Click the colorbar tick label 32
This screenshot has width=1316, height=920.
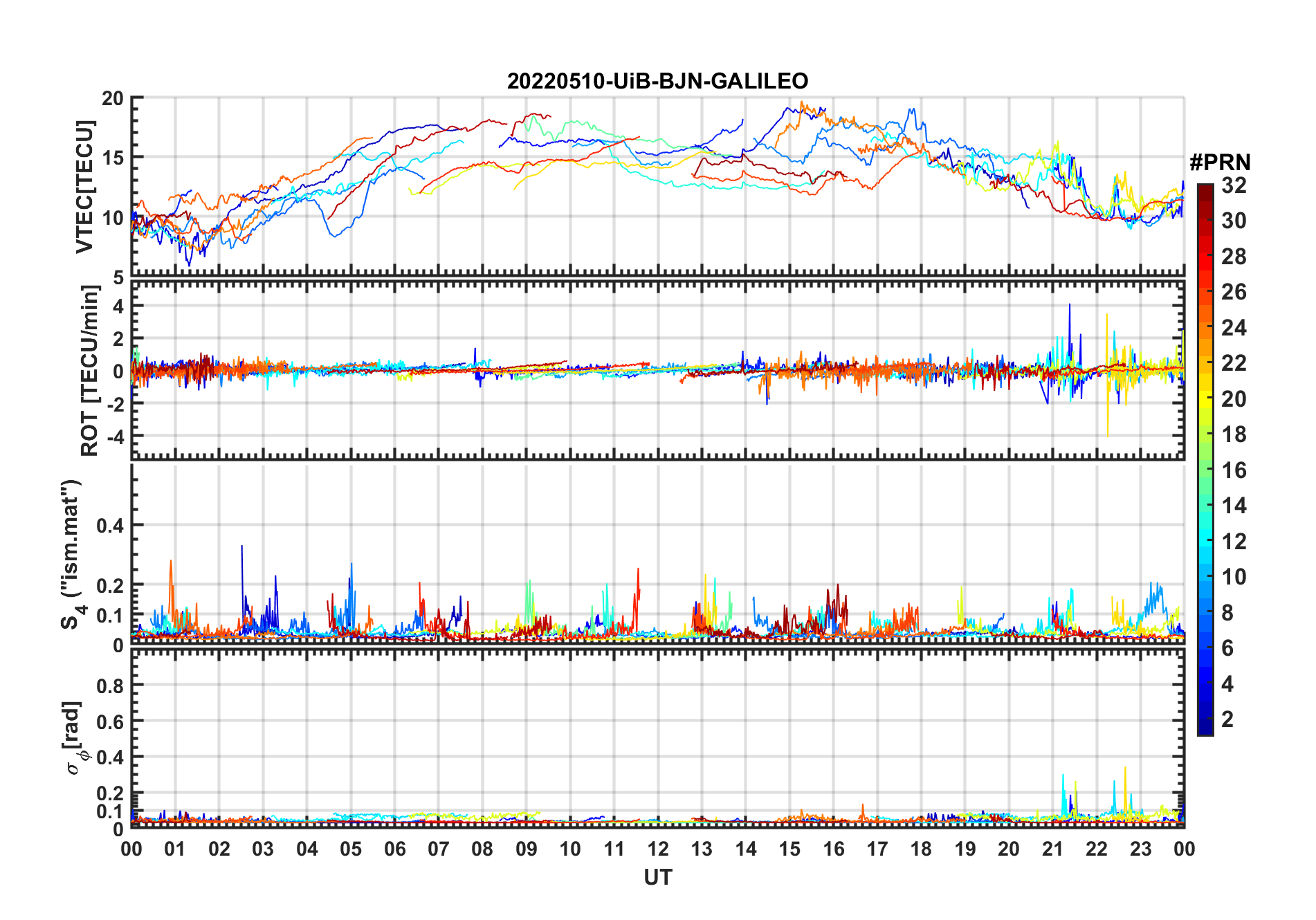coord(1234,185)
